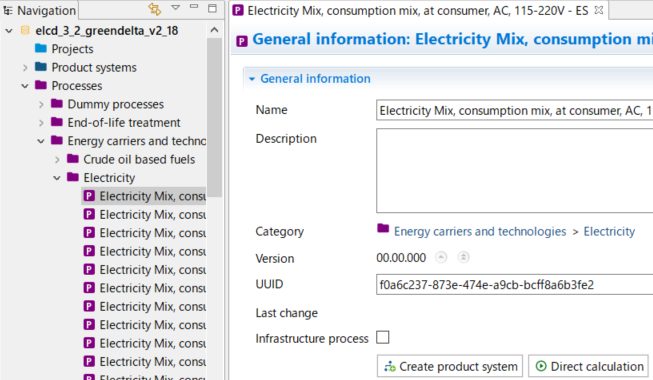
Task: Click the Product systems folder icon
Action: point(41,67)
